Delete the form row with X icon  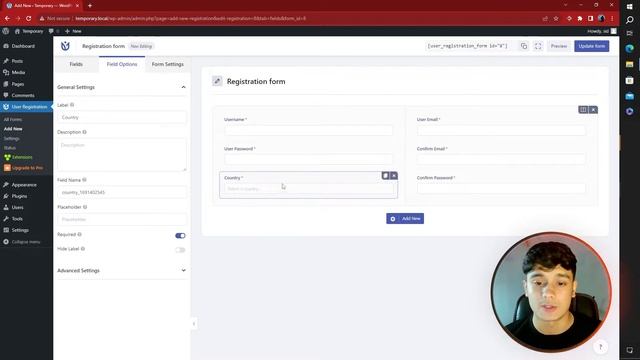coord(593,109)
